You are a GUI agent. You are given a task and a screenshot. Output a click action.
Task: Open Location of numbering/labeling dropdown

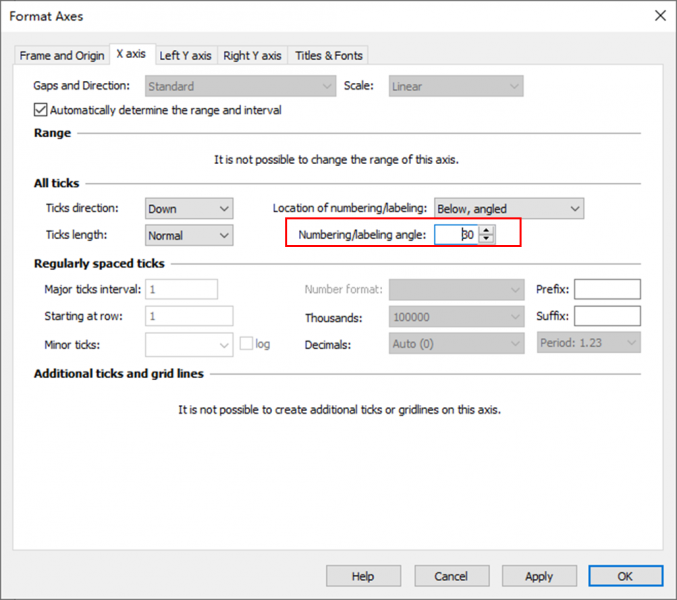508,209
